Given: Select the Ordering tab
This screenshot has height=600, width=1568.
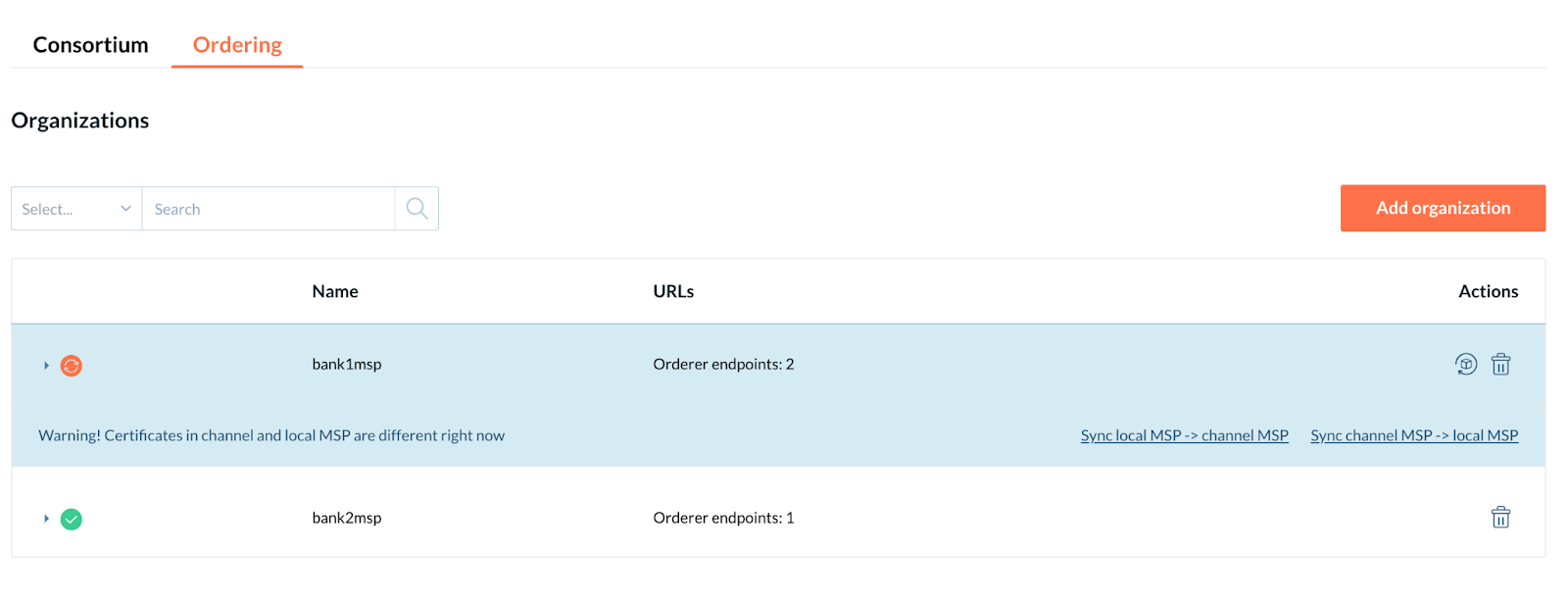Looking at the screenshot, I should [x=236, y=44].
